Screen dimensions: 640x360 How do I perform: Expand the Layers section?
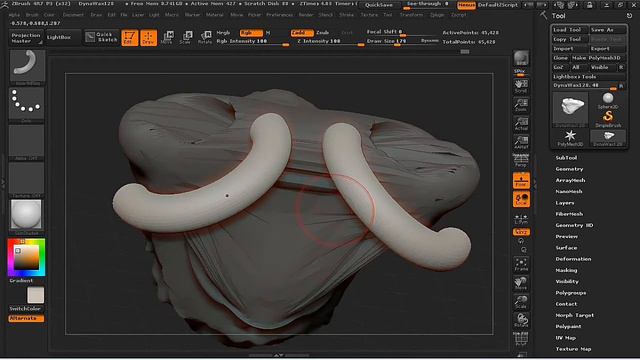564,203
